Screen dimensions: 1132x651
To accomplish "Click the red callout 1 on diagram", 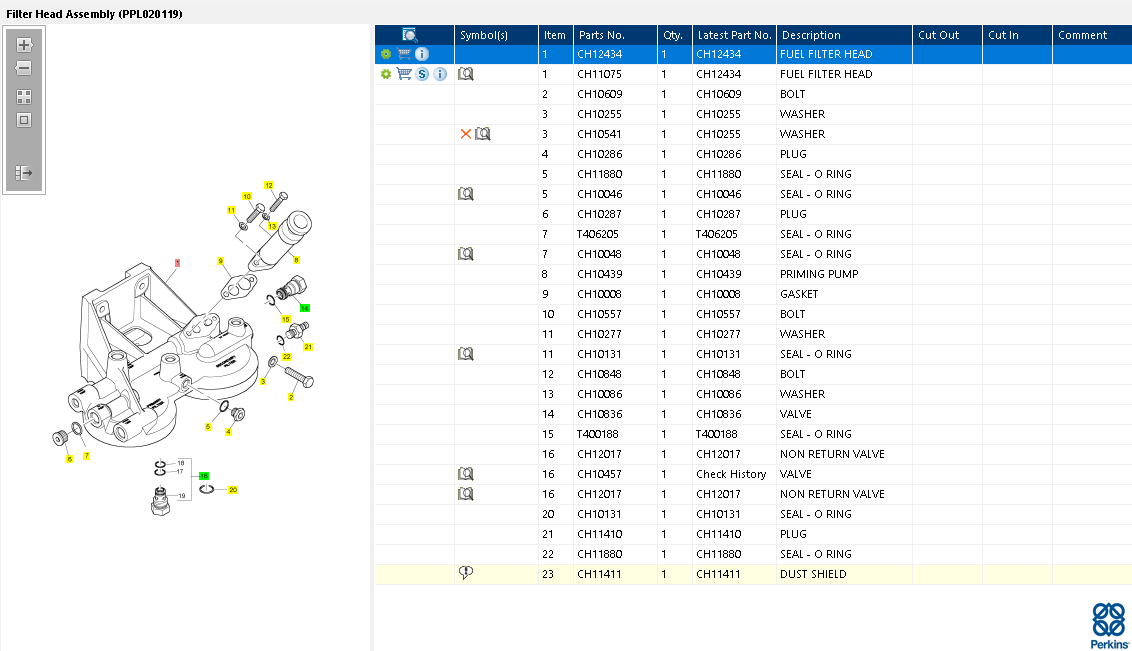I will [177, 263].
